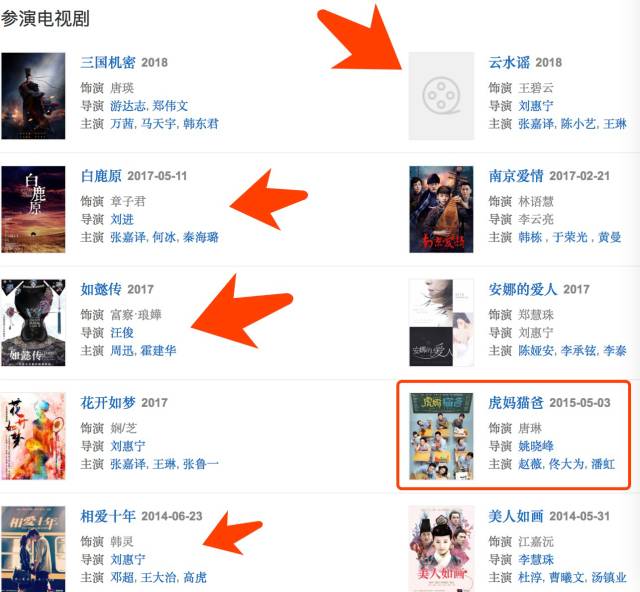The width and height of the screenshot is (640, 592).
Task: Open the 虎妈猫爸 title link
Action: [516, 403]
